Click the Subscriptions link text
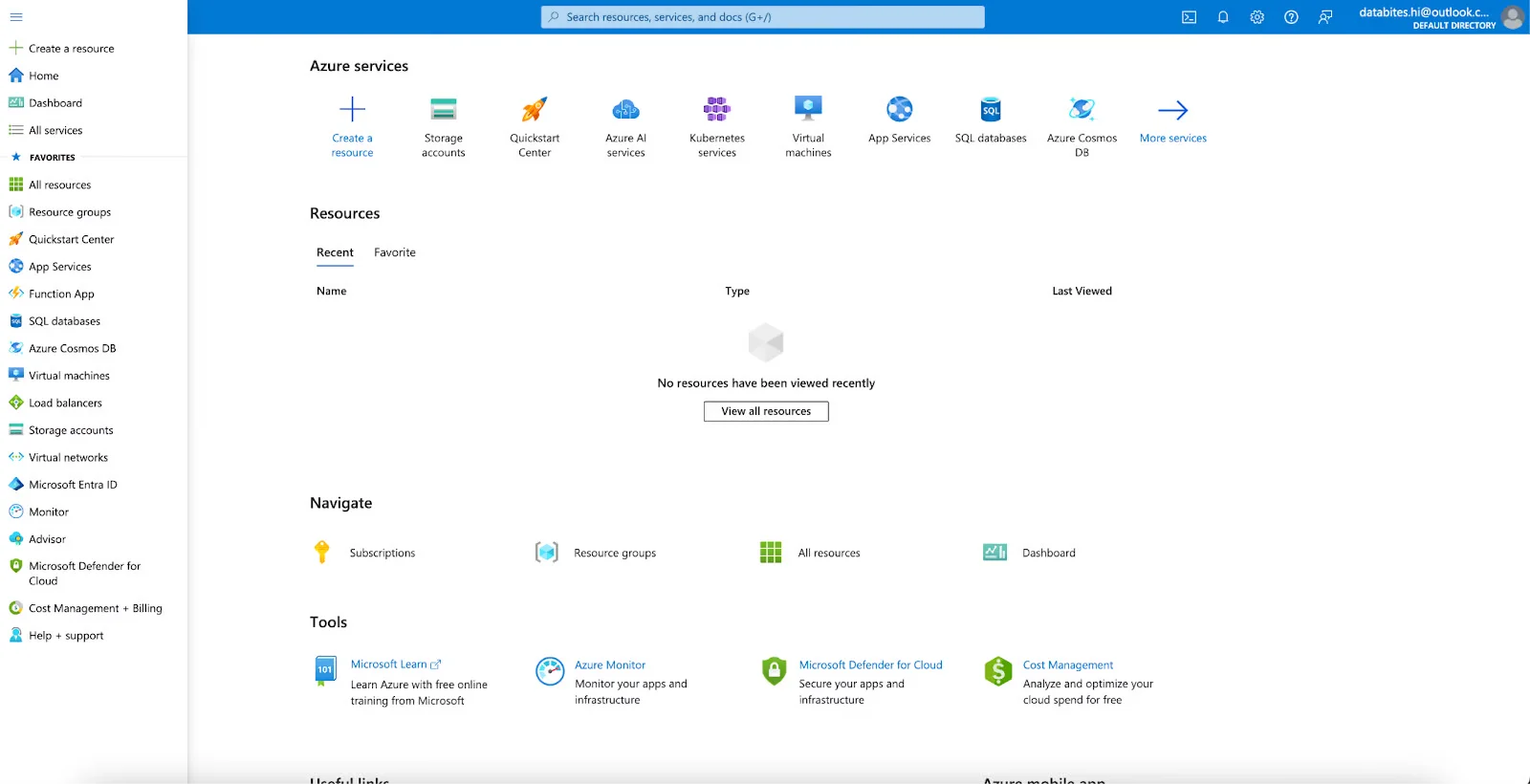The width and height of the screenshot is (1530, 784). (x=382, y=553)
